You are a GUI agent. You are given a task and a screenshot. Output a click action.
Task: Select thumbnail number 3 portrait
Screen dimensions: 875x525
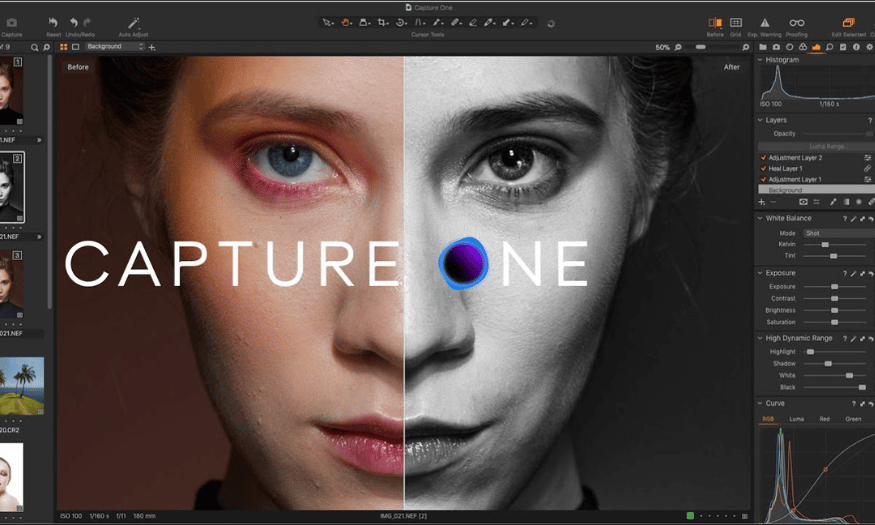pos(11,284)
